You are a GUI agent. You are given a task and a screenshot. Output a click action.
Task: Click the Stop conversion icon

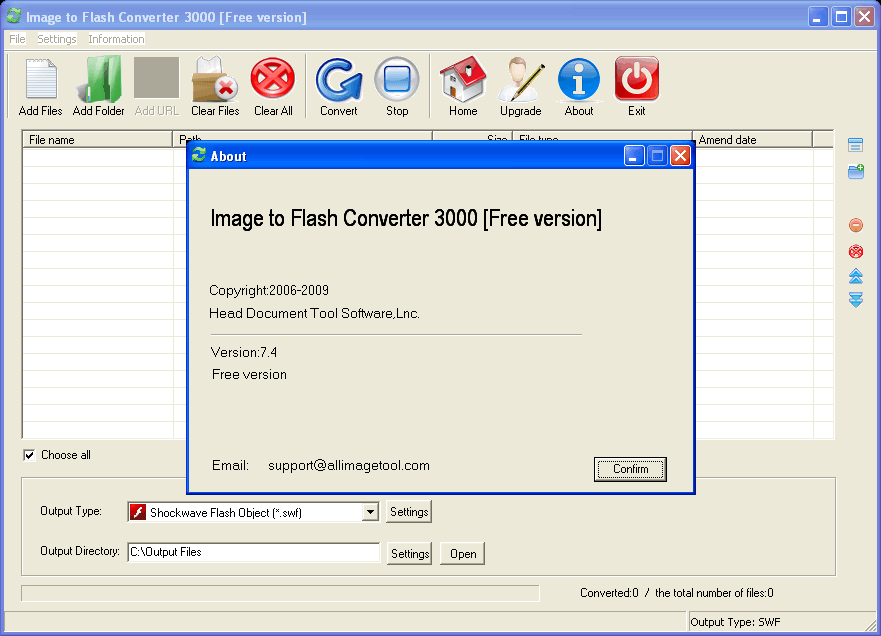coord(396,85)
